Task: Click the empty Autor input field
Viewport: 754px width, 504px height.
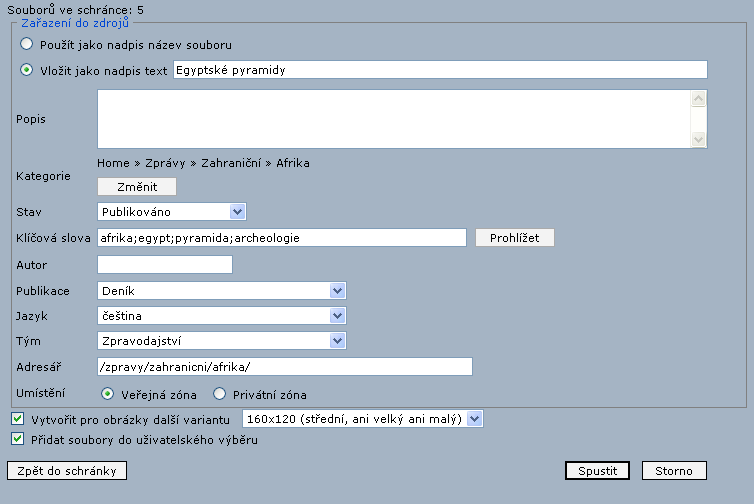Action: coord(165,264)
